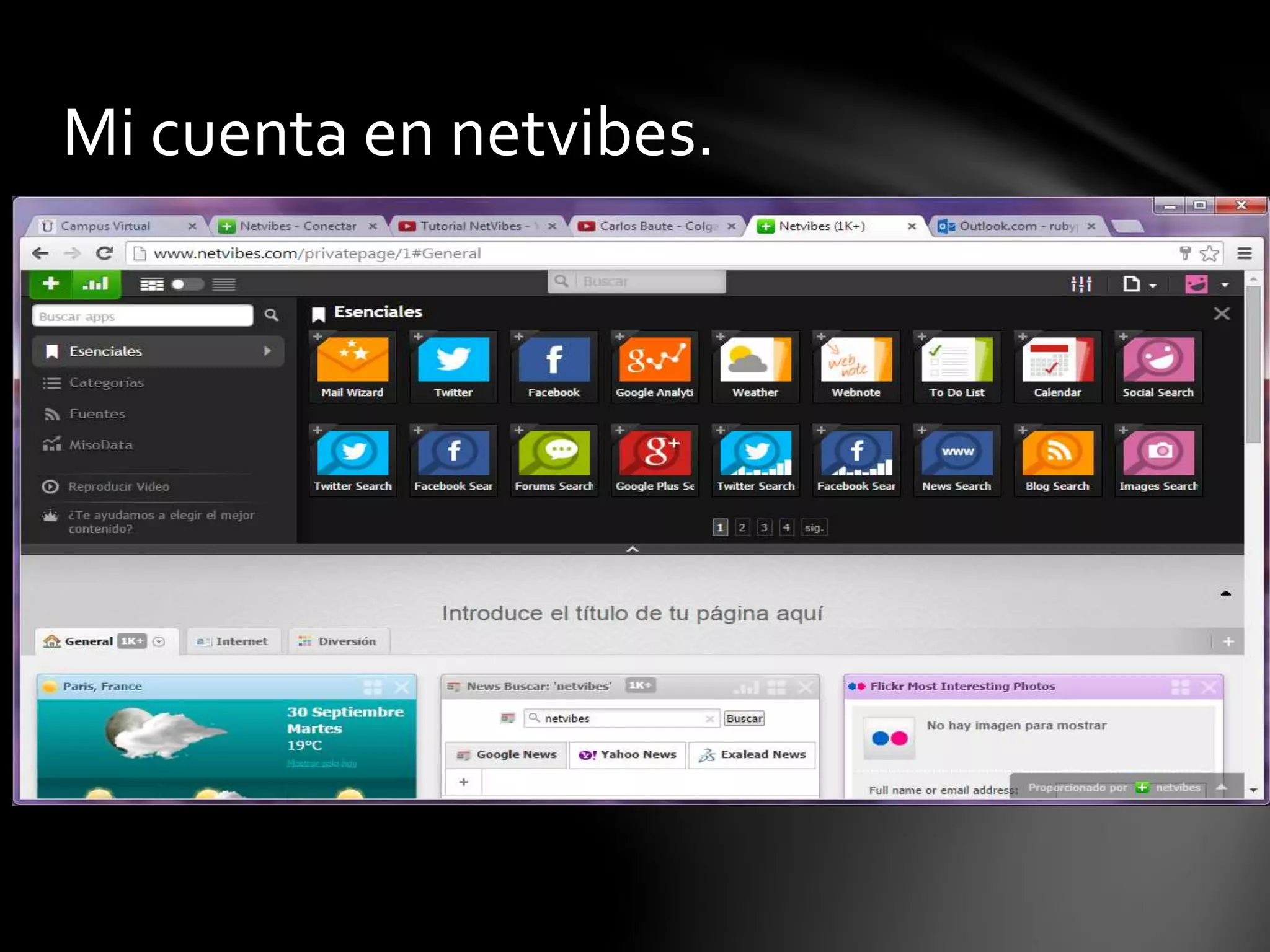
Task: Click the apps search magnifier icon
Action: pos(271,315)
